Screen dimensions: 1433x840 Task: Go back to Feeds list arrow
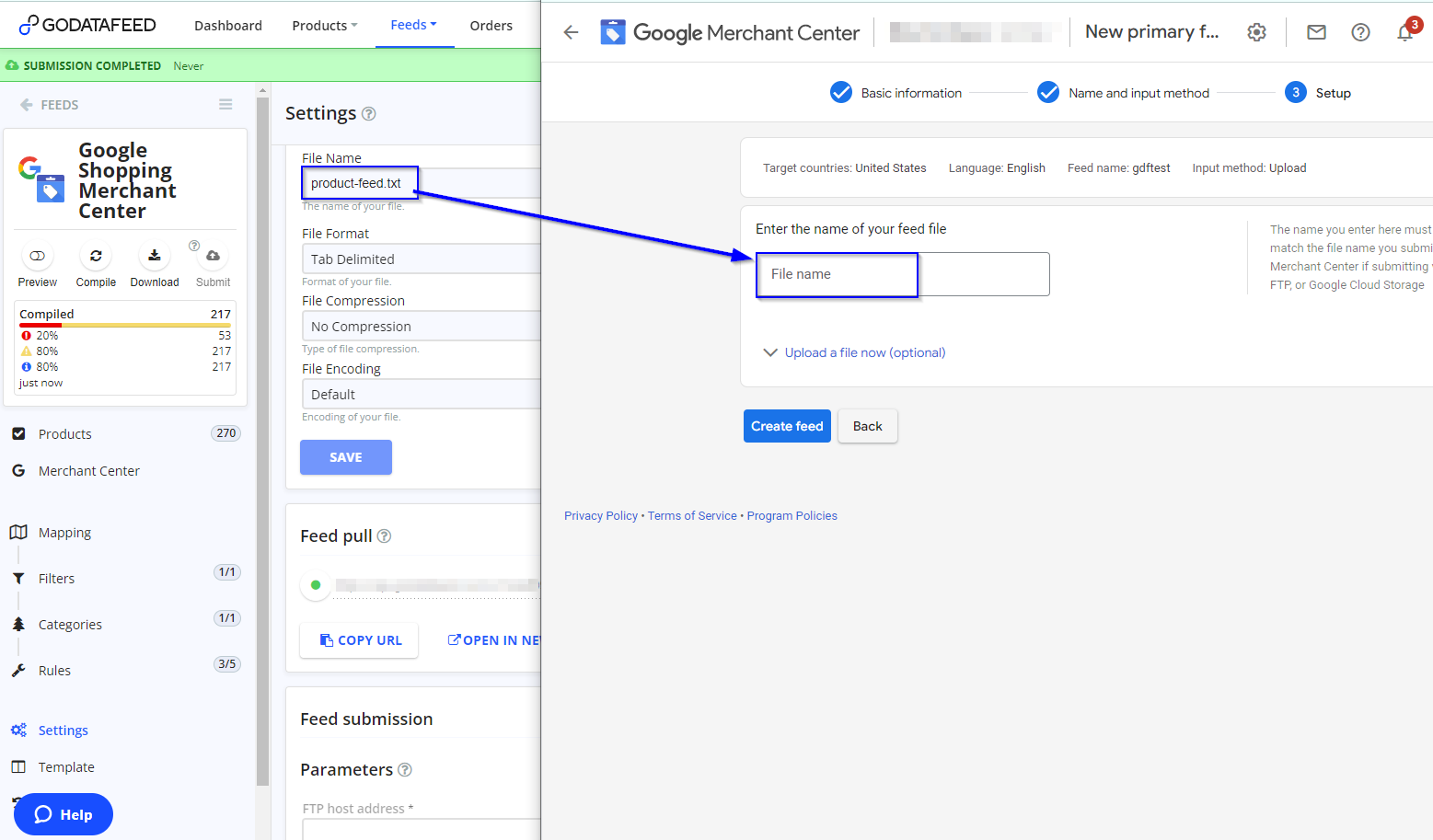[x=27, y=105]
